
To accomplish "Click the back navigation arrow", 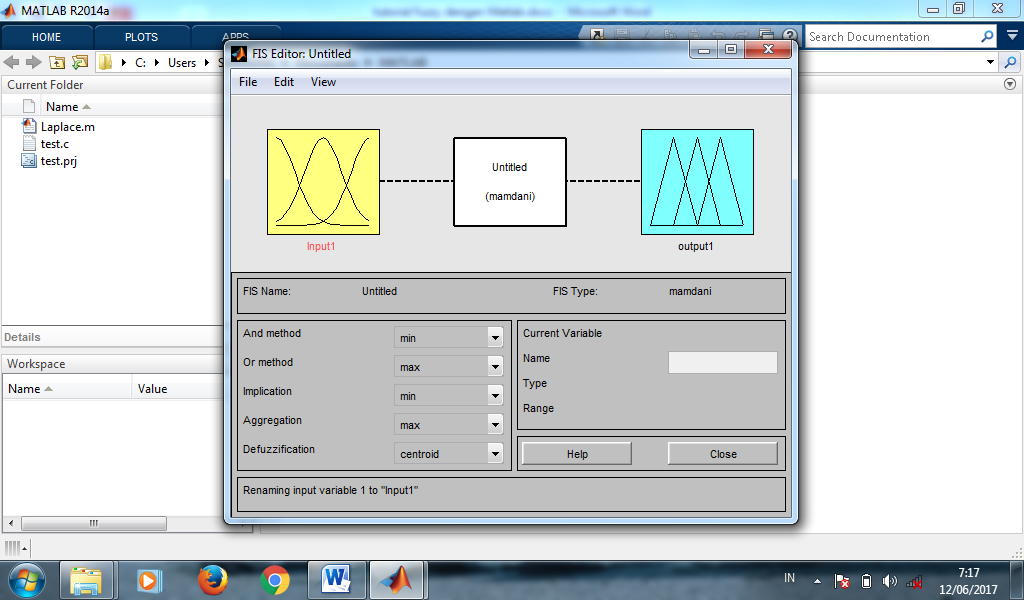I will coord(10,61).
